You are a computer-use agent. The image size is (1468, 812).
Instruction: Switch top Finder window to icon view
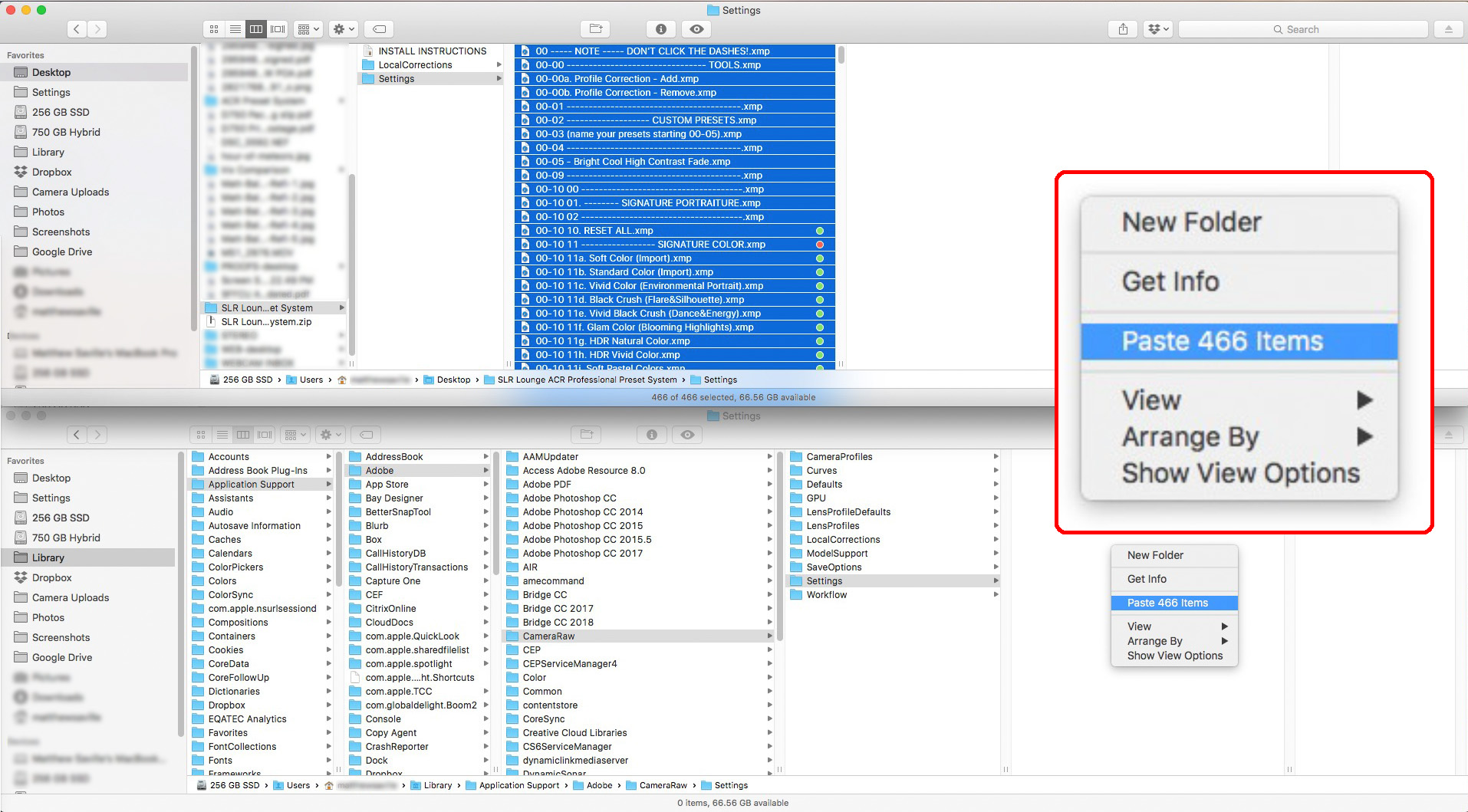(214, 29)
